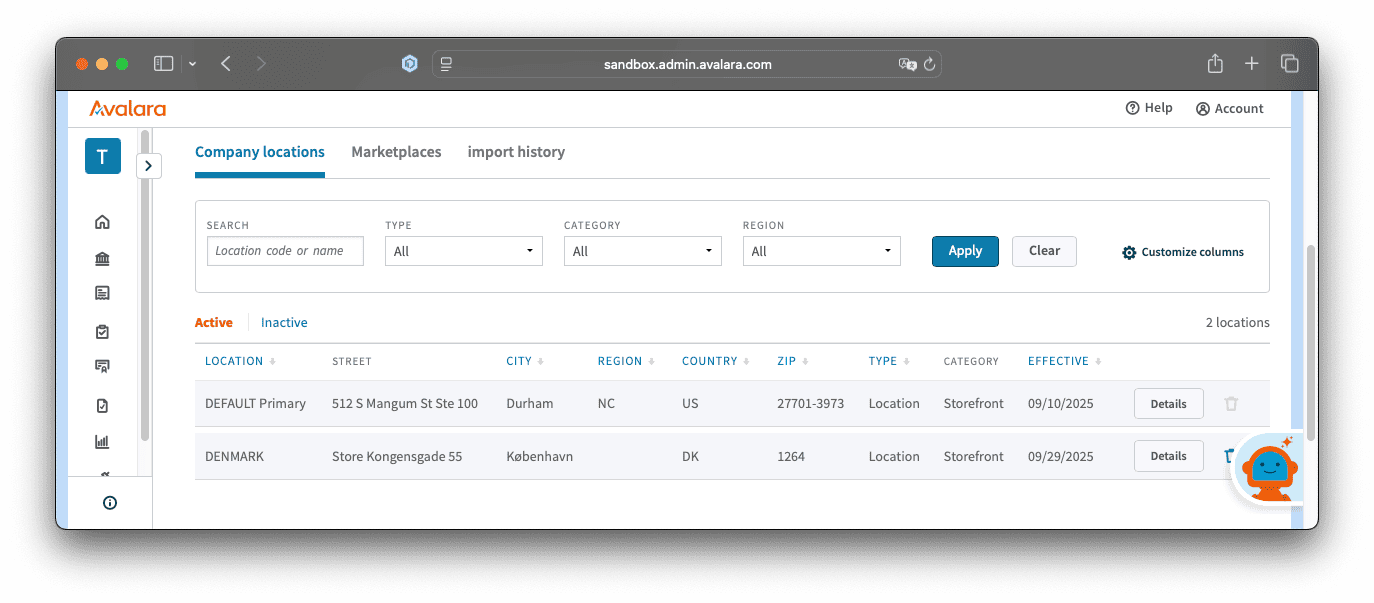Open the Region filter dropdown
Viewport: 1374px width, 603px height.
tap(821, 251)
